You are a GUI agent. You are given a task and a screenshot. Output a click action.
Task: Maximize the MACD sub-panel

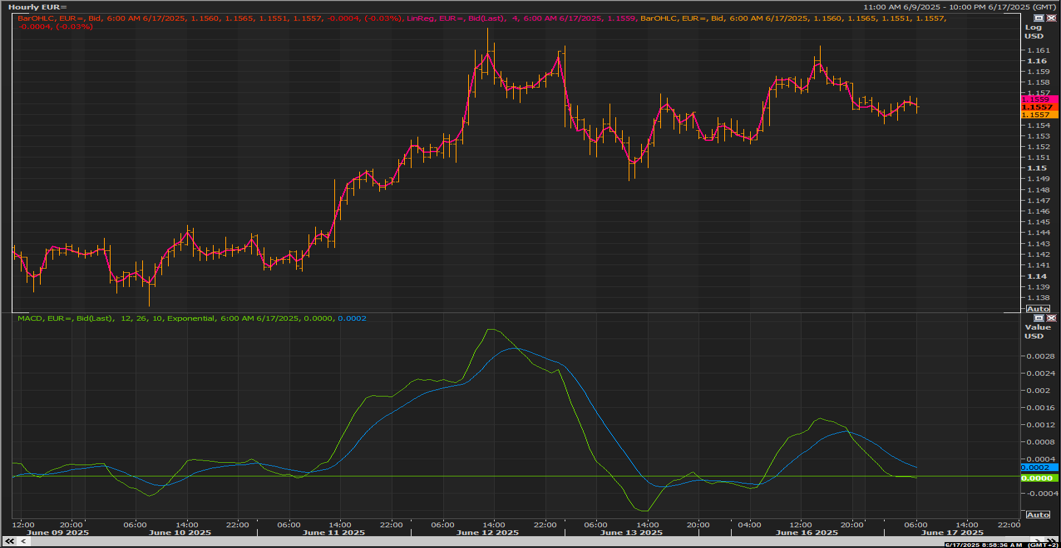tap(1039, 318)
